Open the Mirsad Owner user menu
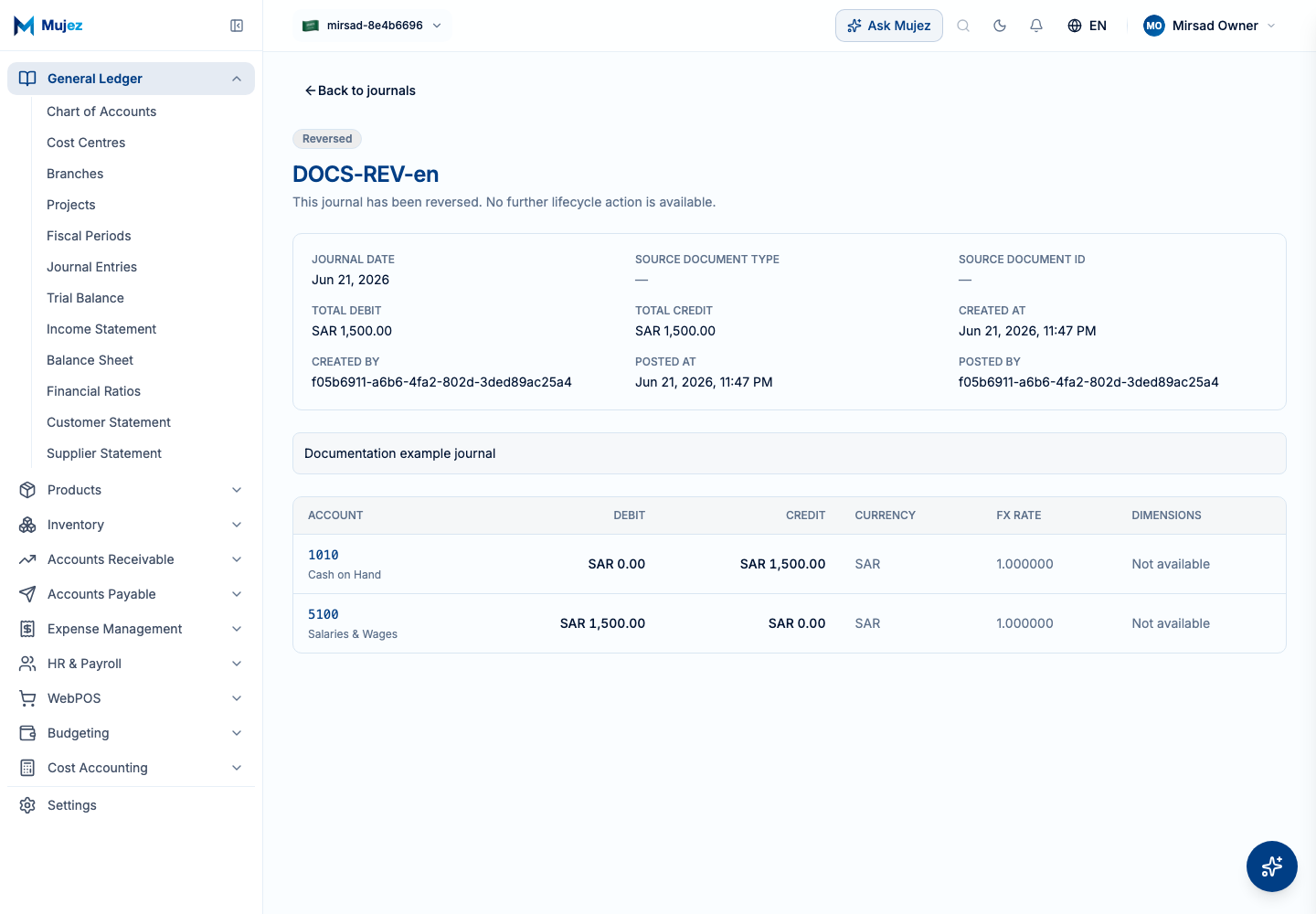This screenshot has height=914, width=1316. [1210, 26]
